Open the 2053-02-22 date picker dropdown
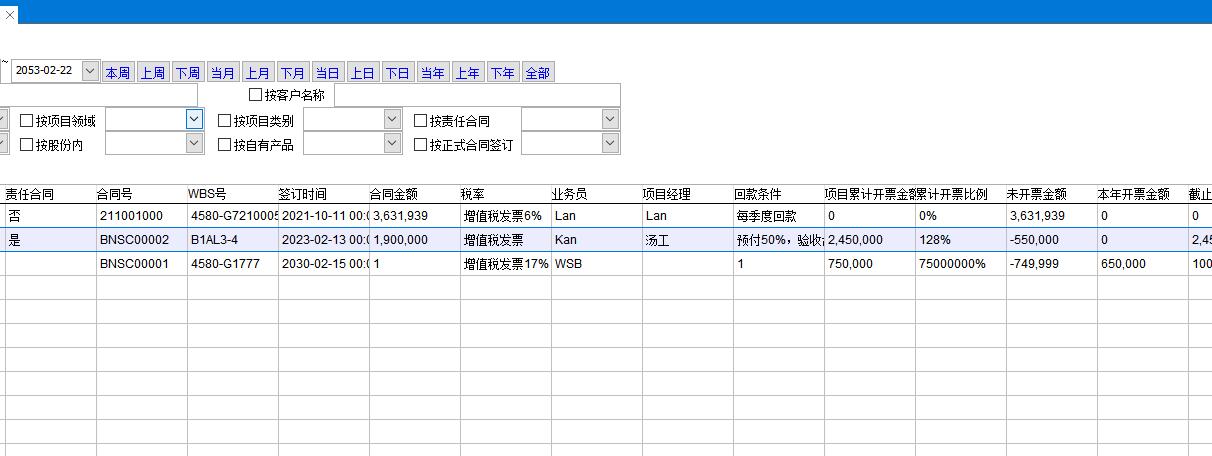The image size is (1212, 456). 90,71
